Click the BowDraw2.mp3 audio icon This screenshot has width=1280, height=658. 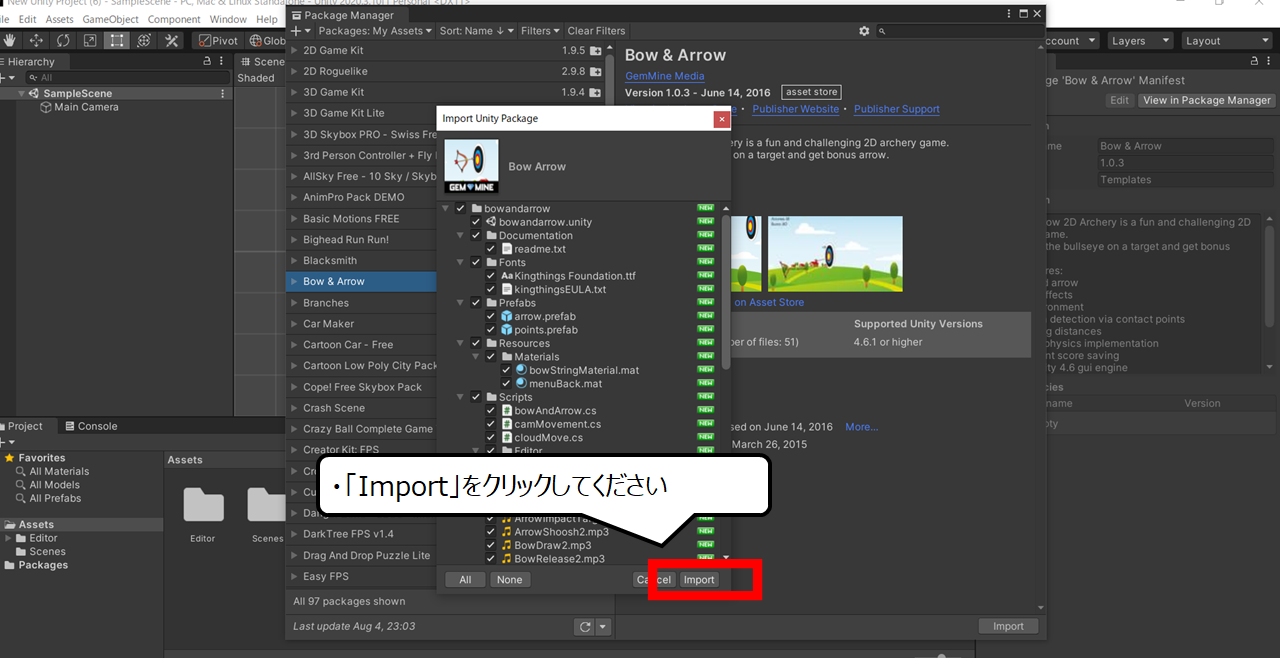(506, 546)
